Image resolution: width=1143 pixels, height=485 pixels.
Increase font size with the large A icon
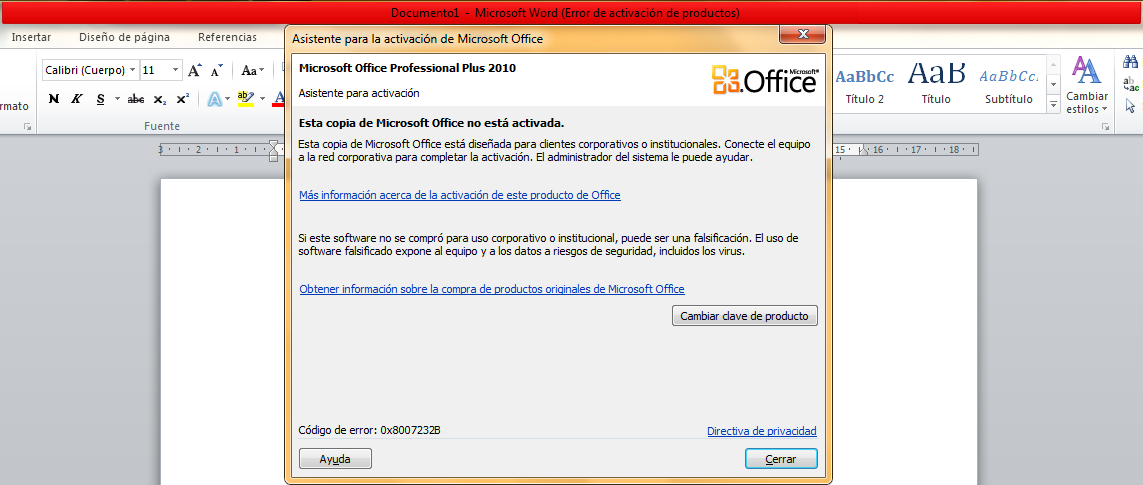pyautogui.click(x=194, y=71)
